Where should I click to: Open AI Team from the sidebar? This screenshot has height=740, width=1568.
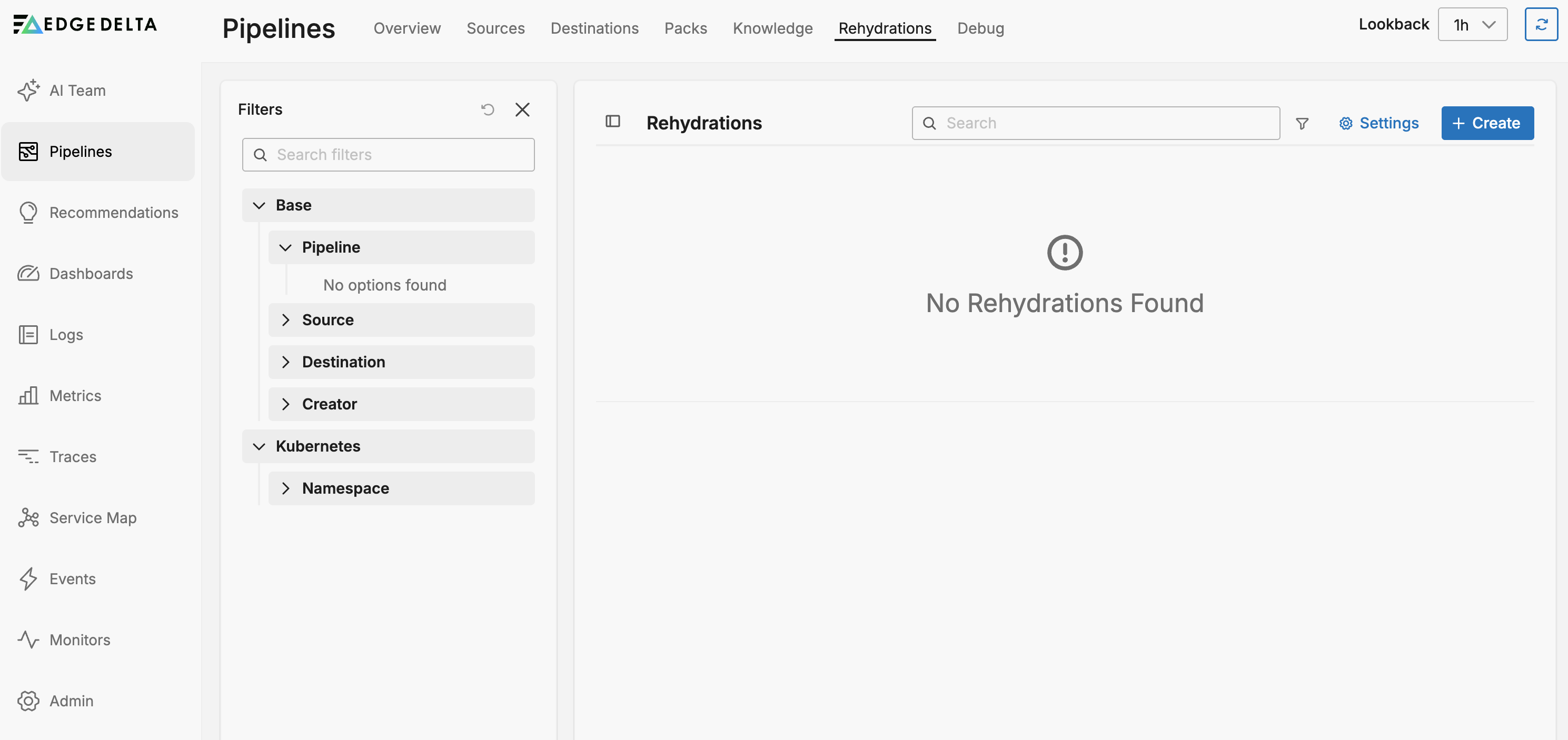click(x=77, y=90)
